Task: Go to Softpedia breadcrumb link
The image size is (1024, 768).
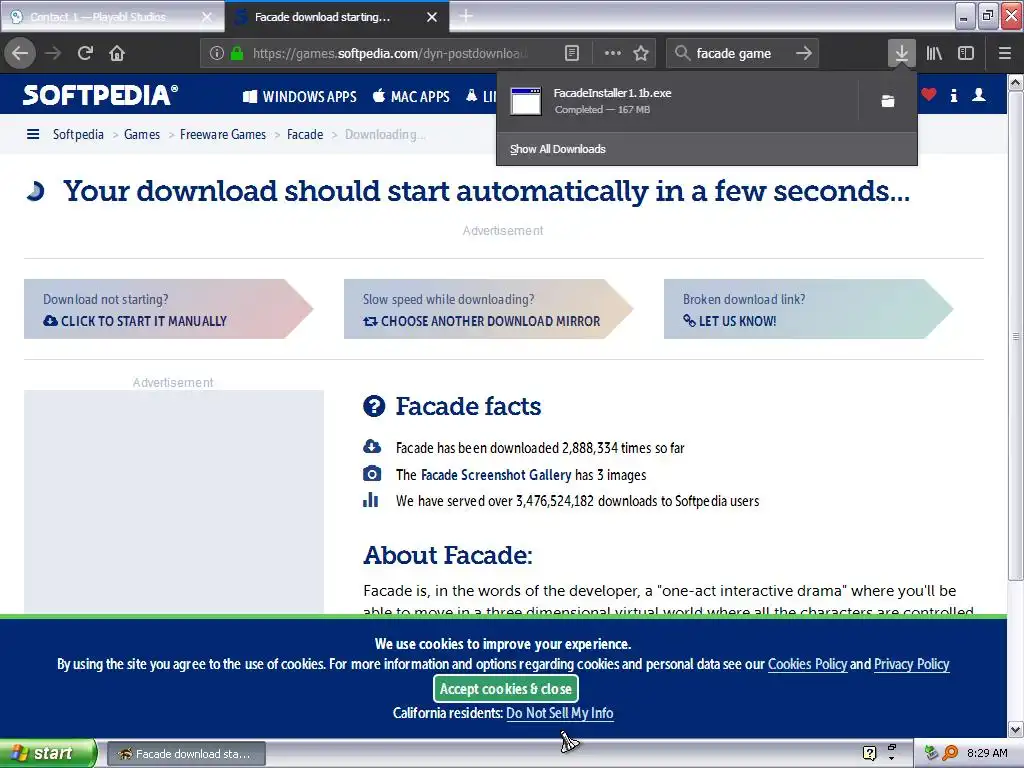Action: click(78, 135)
